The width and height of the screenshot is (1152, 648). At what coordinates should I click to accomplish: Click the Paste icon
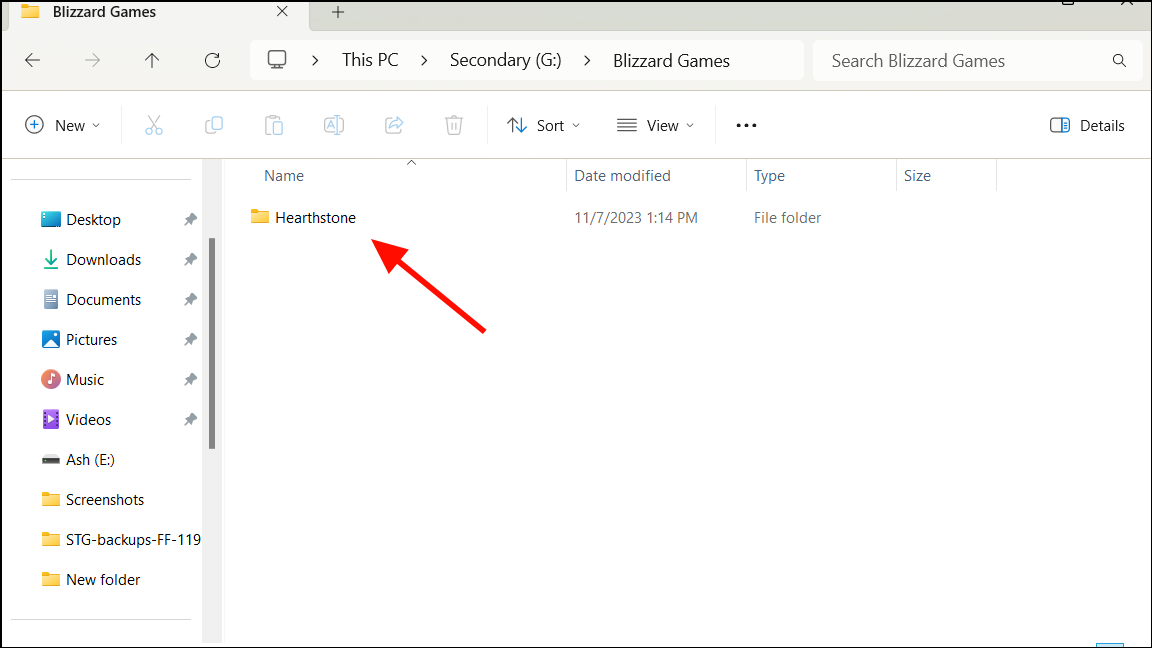click(x=273, y=124)
